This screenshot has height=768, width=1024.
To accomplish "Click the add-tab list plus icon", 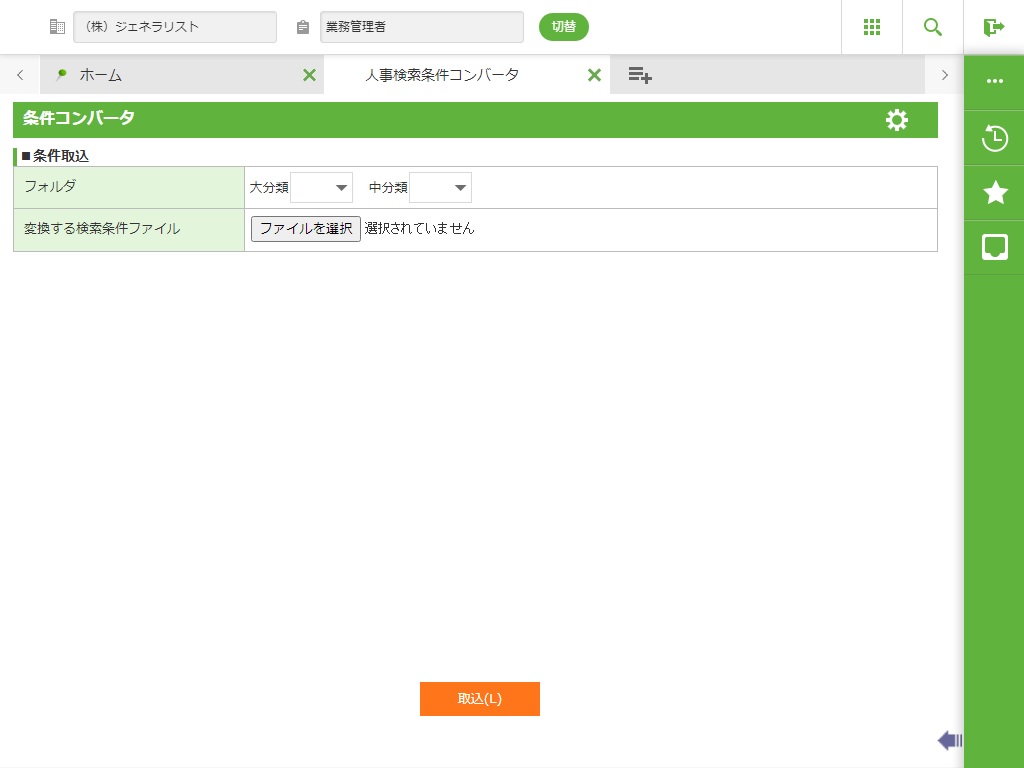I will coord(640,75).
